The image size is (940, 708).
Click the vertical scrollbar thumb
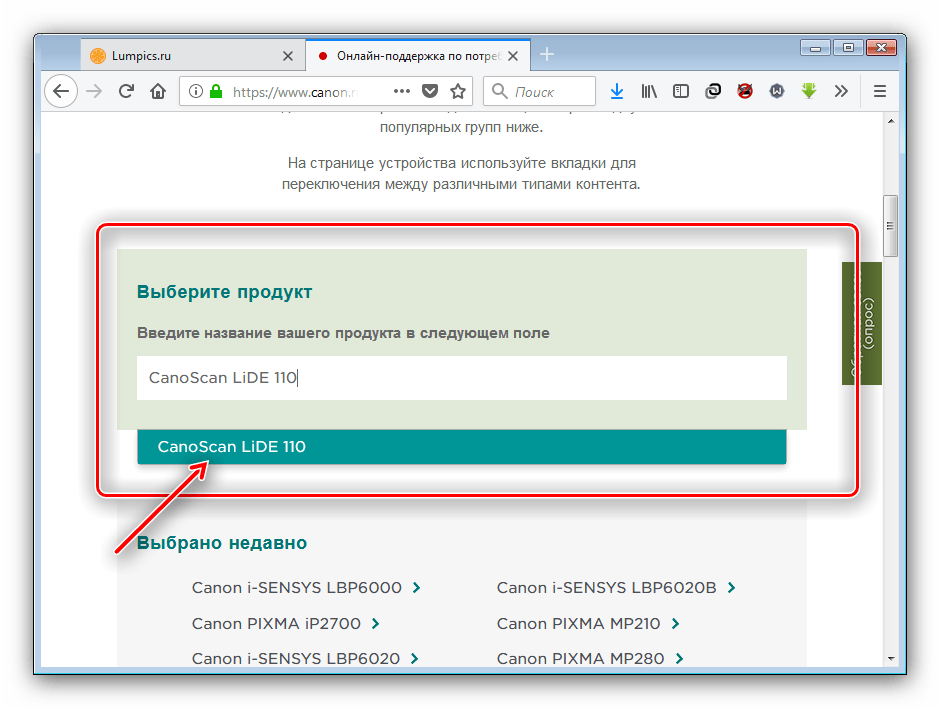891,226
